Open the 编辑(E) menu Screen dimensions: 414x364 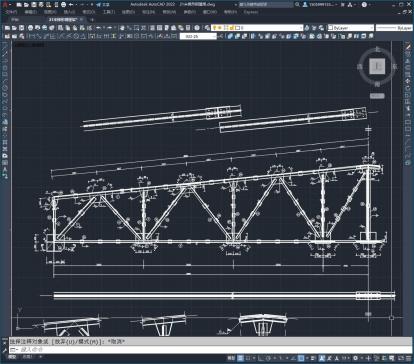tap(31, 12)
